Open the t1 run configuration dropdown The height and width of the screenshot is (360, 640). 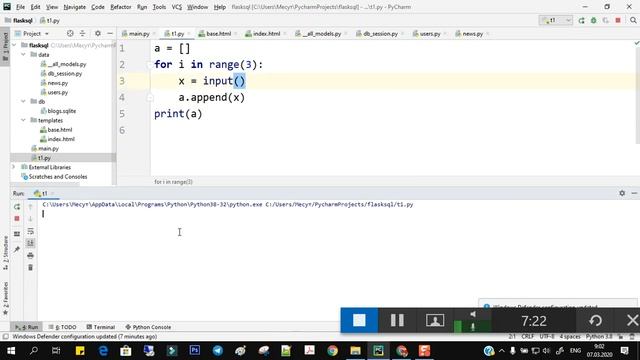point(556,20)
